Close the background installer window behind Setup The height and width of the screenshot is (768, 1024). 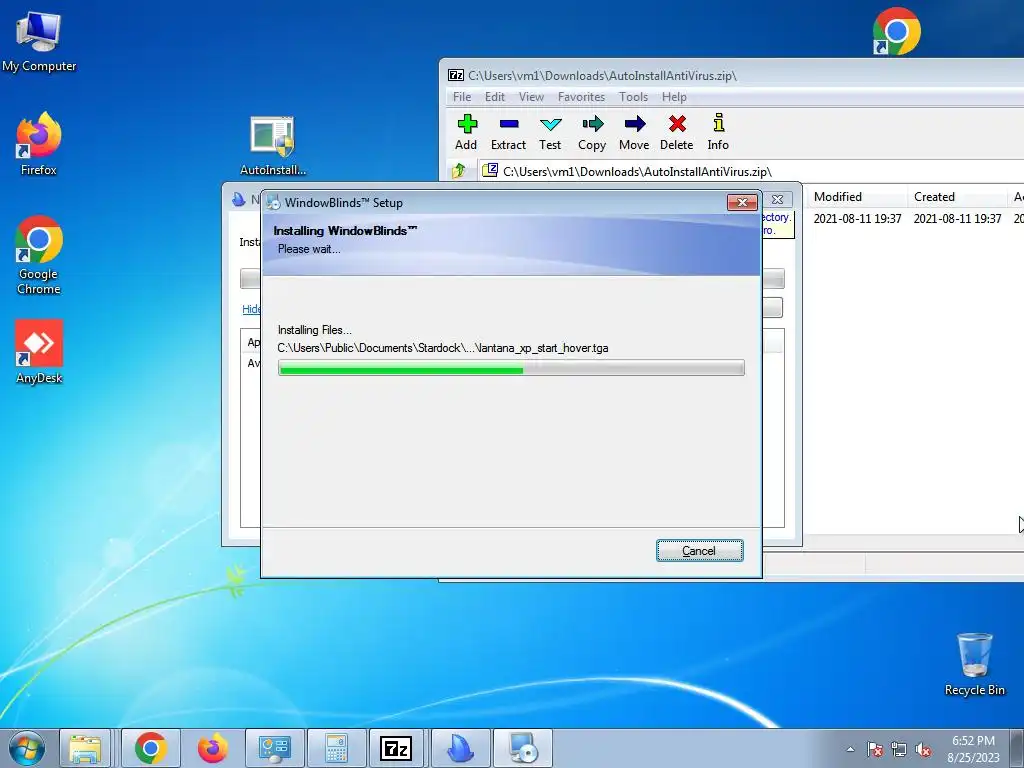(777, 199)
